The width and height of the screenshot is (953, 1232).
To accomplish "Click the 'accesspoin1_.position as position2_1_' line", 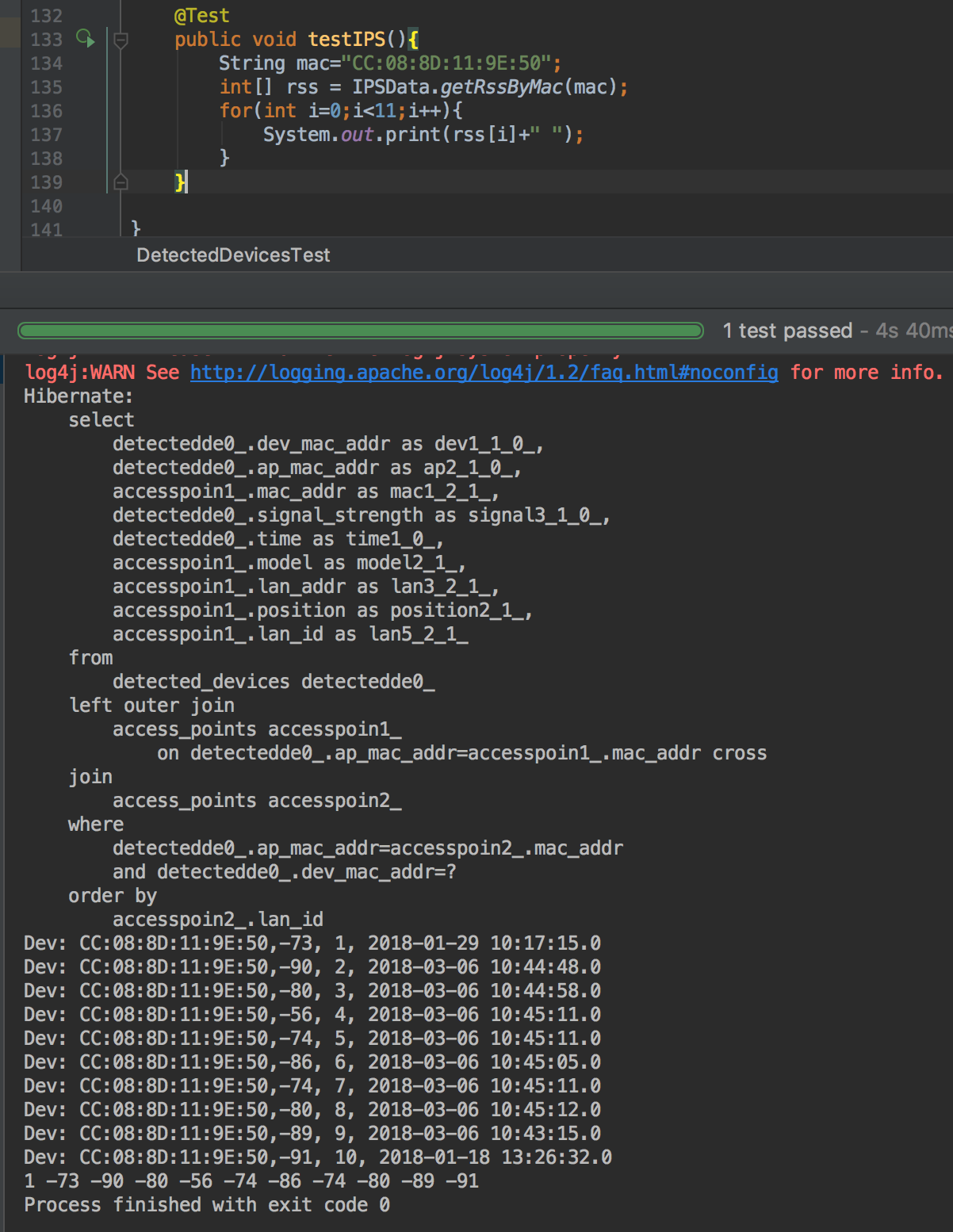I will click(322, 610).
